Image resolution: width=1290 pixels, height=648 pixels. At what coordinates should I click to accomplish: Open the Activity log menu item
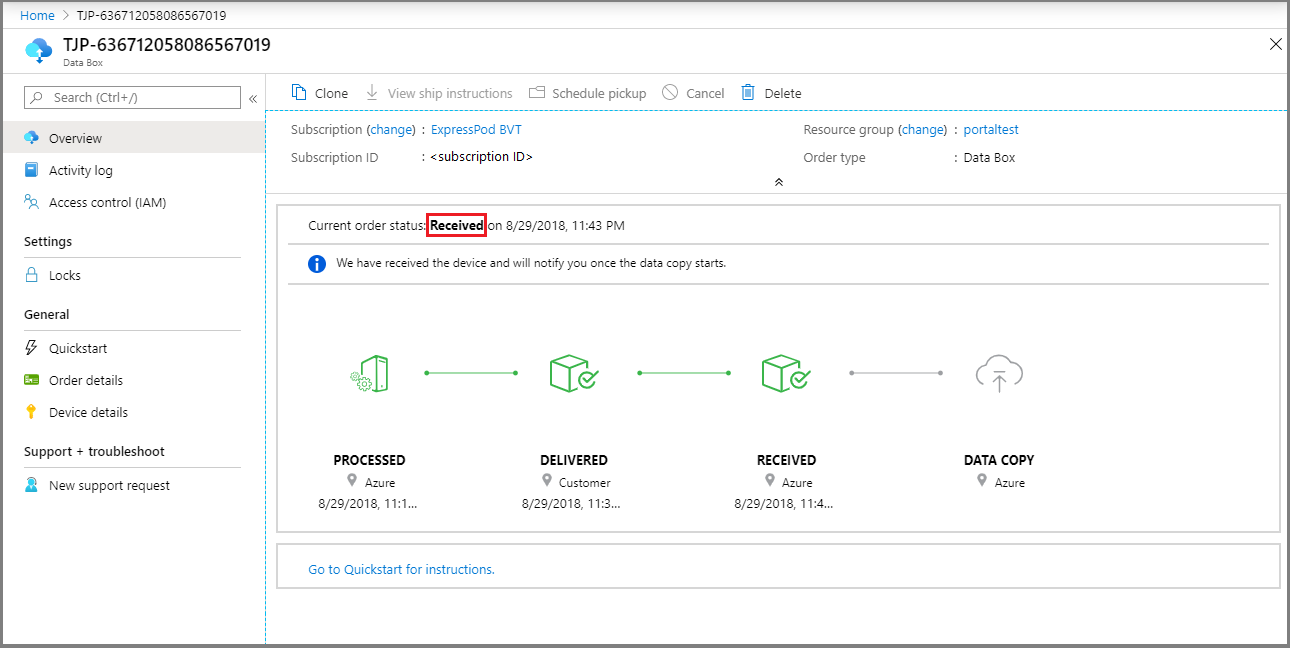point(80,170)
